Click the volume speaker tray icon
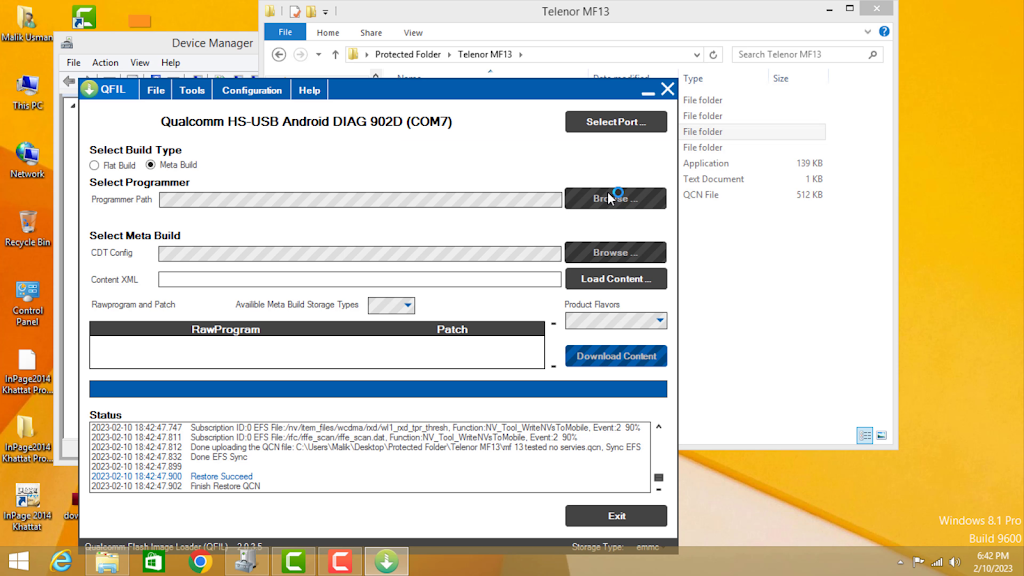This screenshot has width=1024, height=576. (955, 562)
